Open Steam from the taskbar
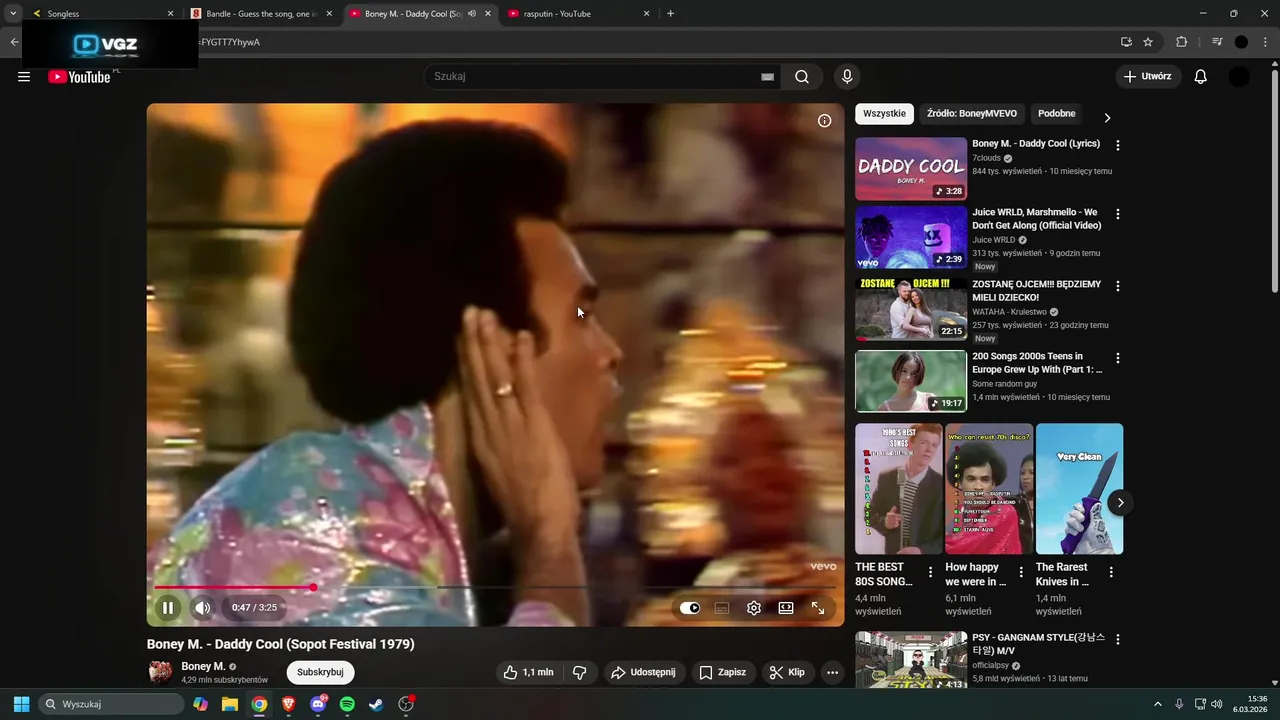The width and height of the screenshot is (1280, 720). click(376, 704)
